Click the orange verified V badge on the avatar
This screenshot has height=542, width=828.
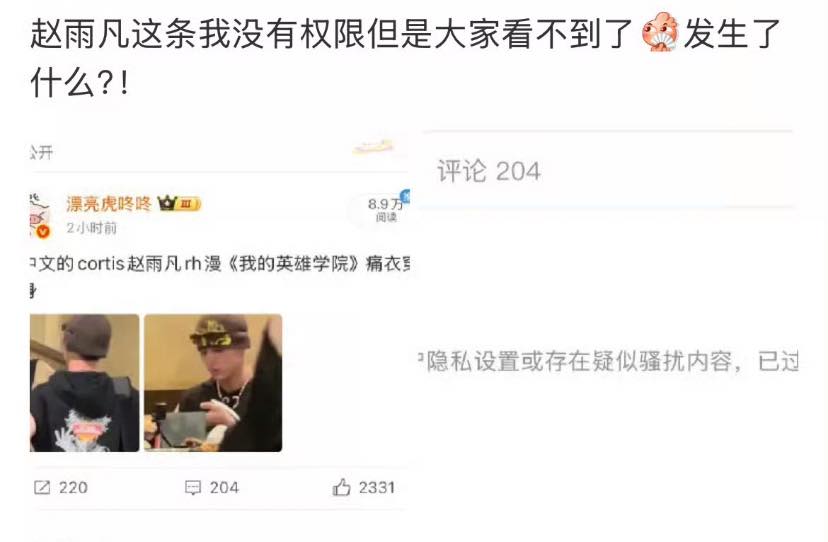[43, 231]
